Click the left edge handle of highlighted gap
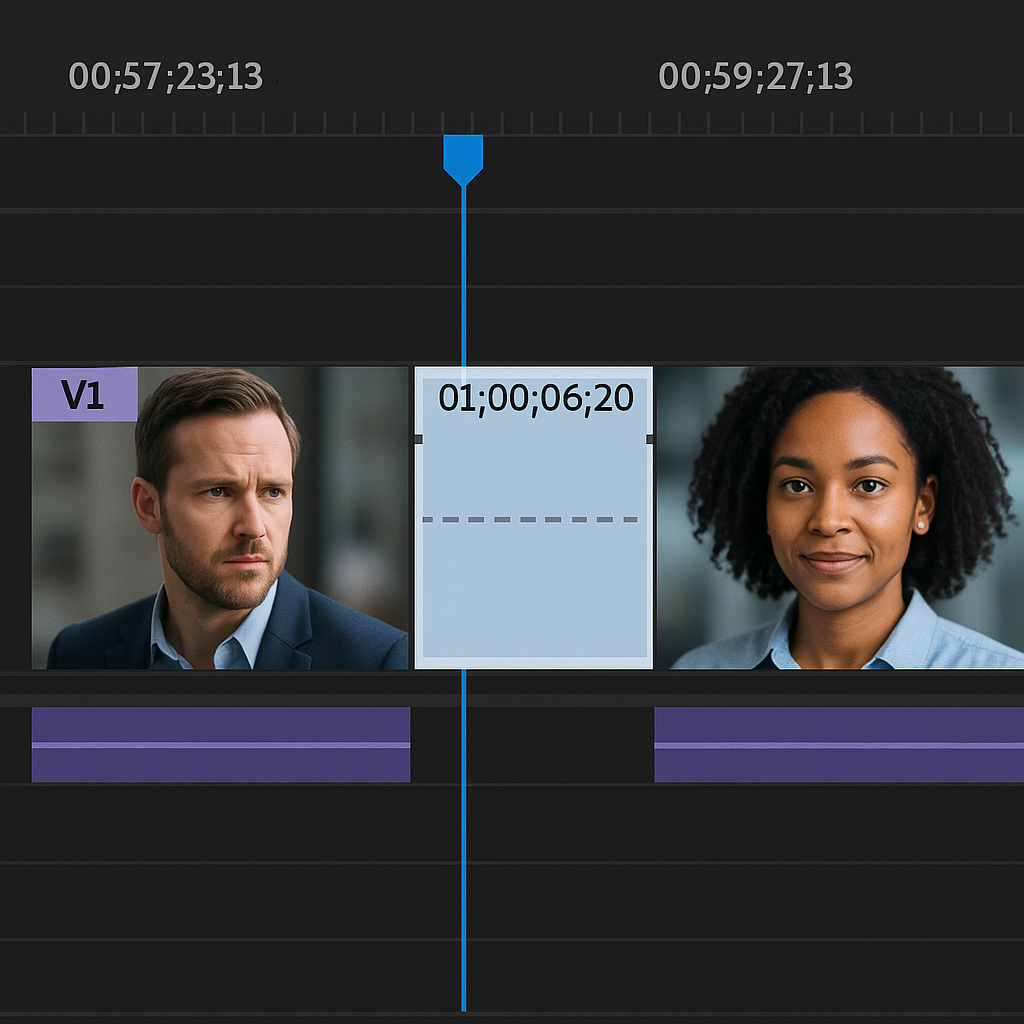Image resolution: width=1024 pixels, height=1024 pixels. 418,439
